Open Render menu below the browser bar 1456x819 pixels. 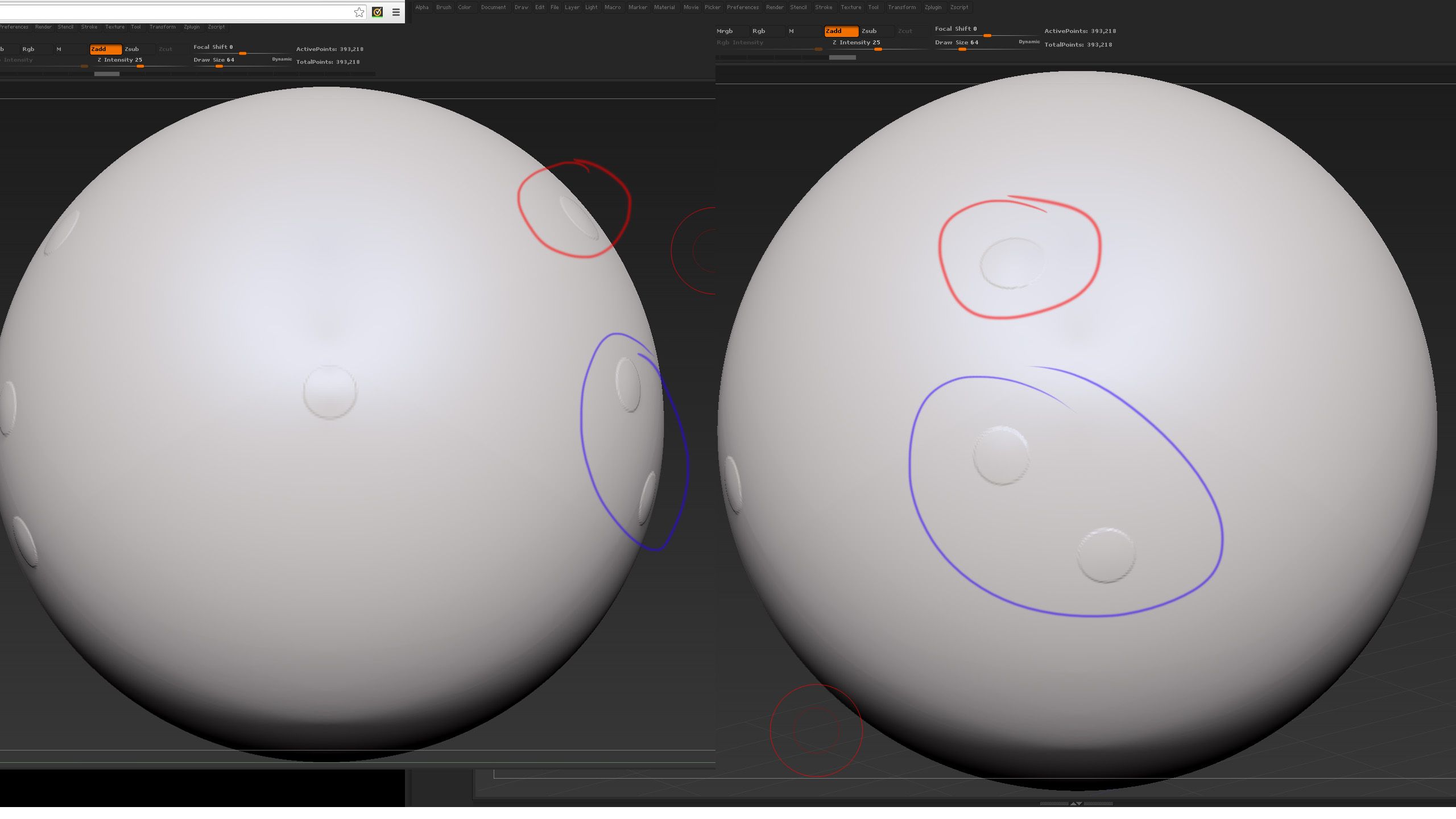[43, 27]
